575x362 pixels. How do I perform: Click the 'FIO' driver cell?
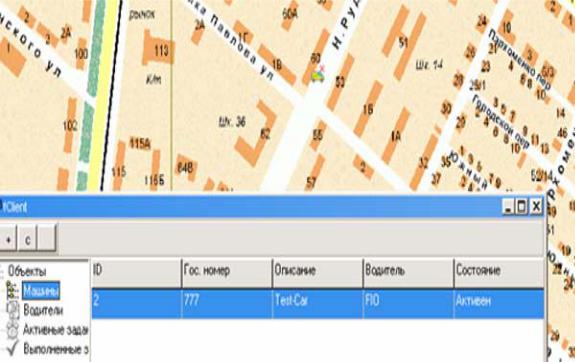coord(408,303)
